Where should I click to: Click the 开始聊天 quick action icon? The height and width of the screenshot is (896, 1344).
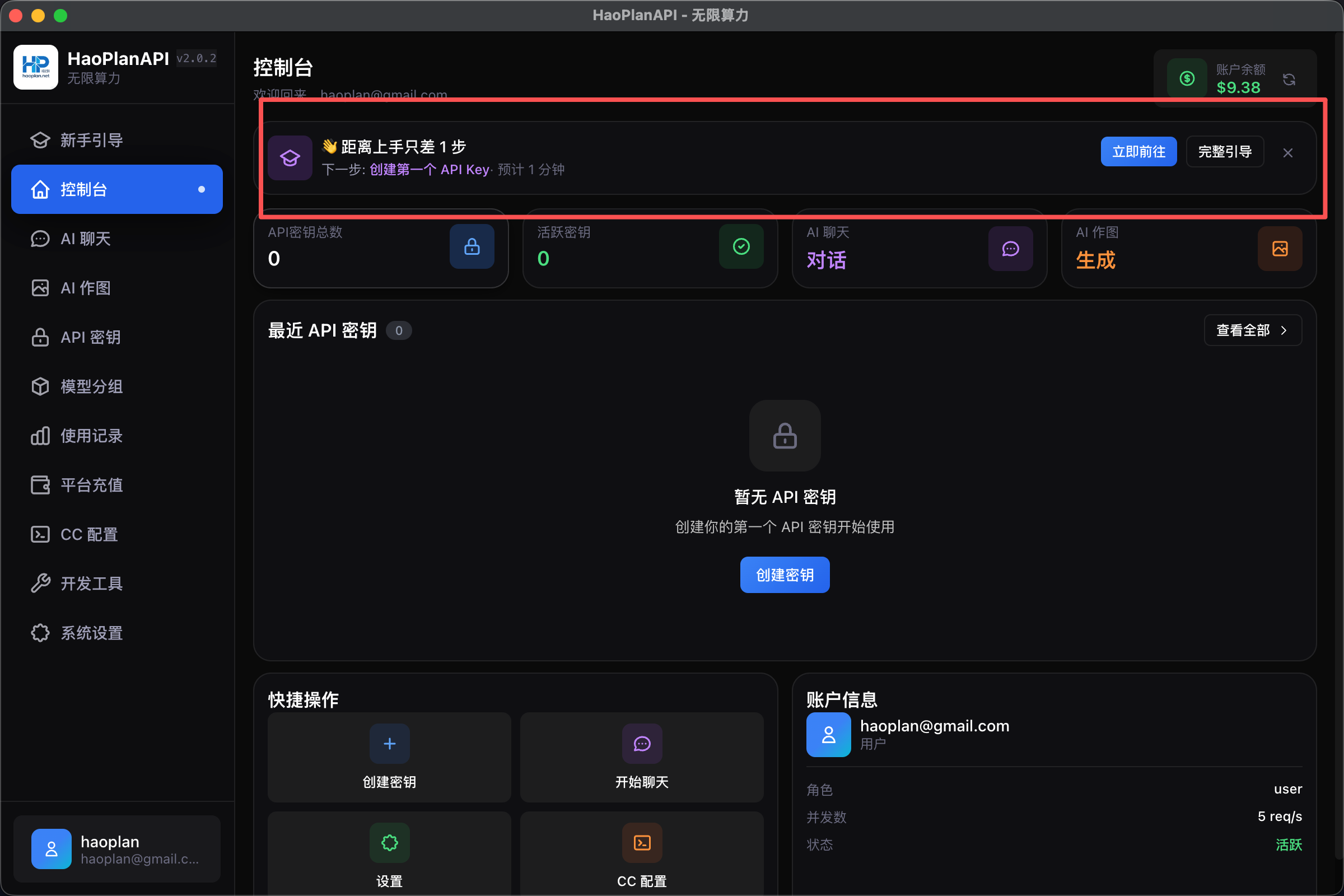point(642,744)
